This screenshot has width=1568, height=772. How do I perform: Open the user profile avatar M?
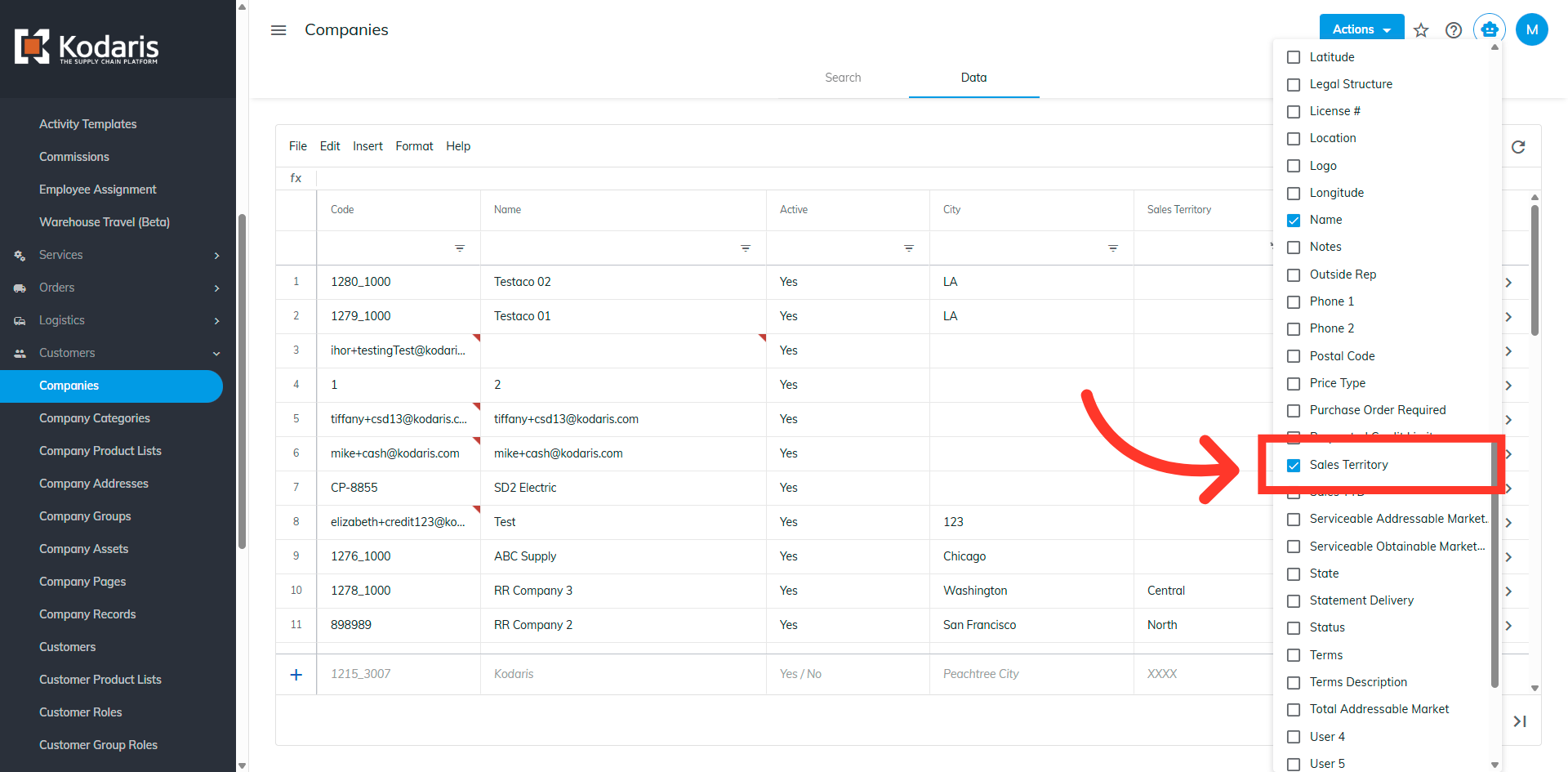(1532, 29)
